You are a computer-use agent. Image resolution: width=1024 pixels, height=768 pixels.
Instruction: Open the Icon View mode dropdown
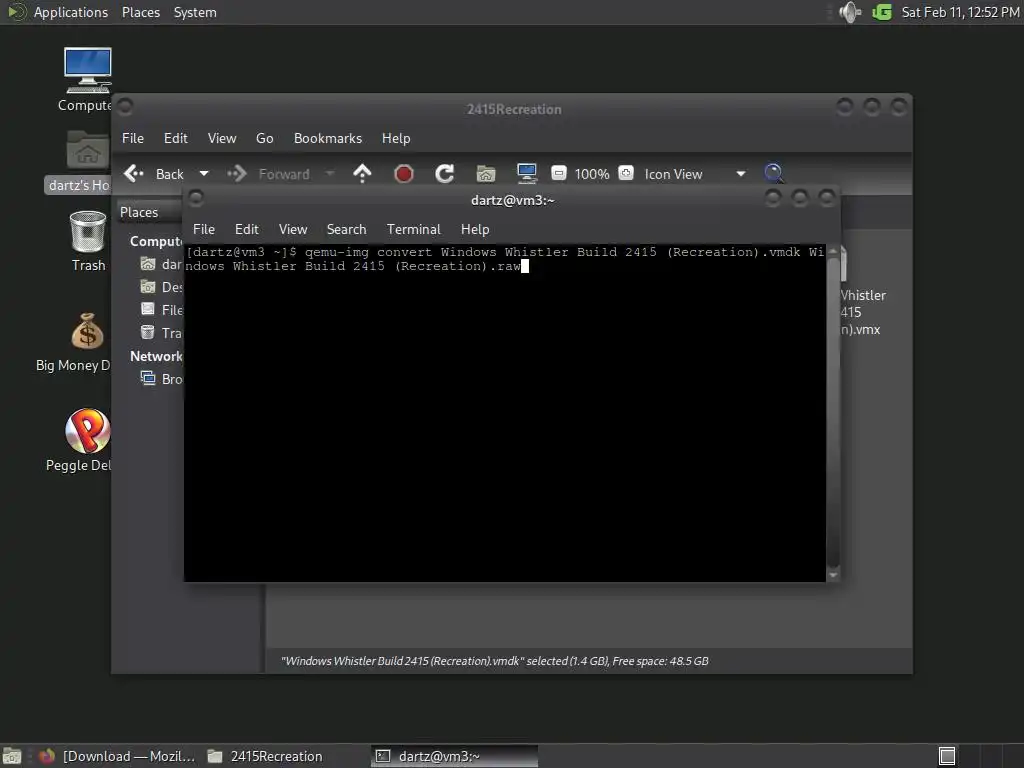pos(695,174)
